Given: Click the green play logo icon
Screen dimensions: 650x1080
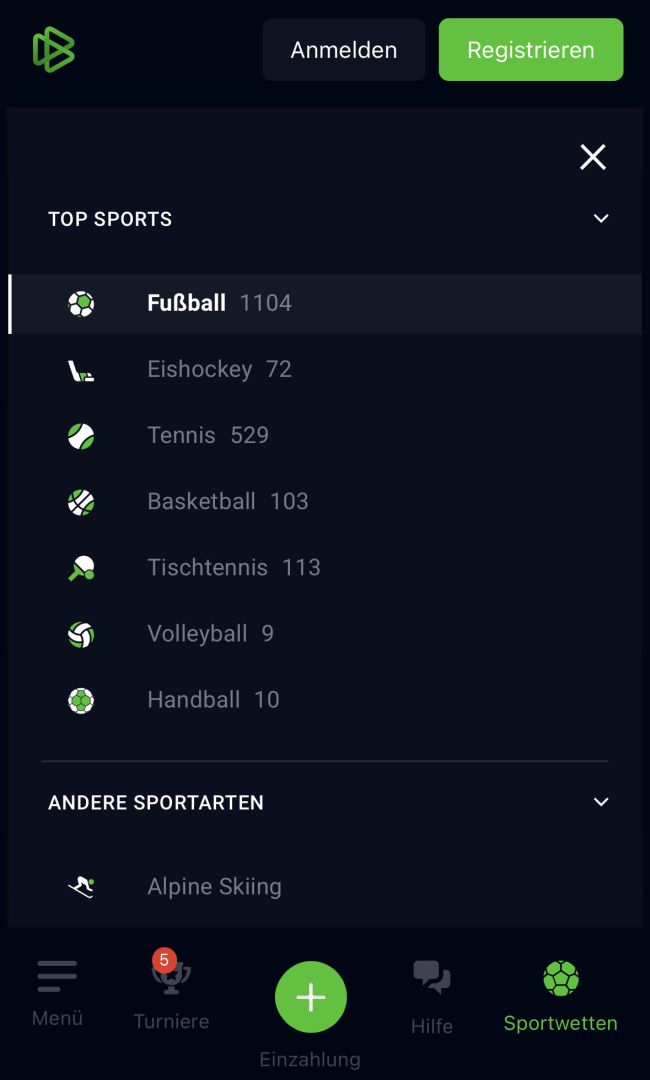Looking at the screenshot, I should tap(53, 49).
